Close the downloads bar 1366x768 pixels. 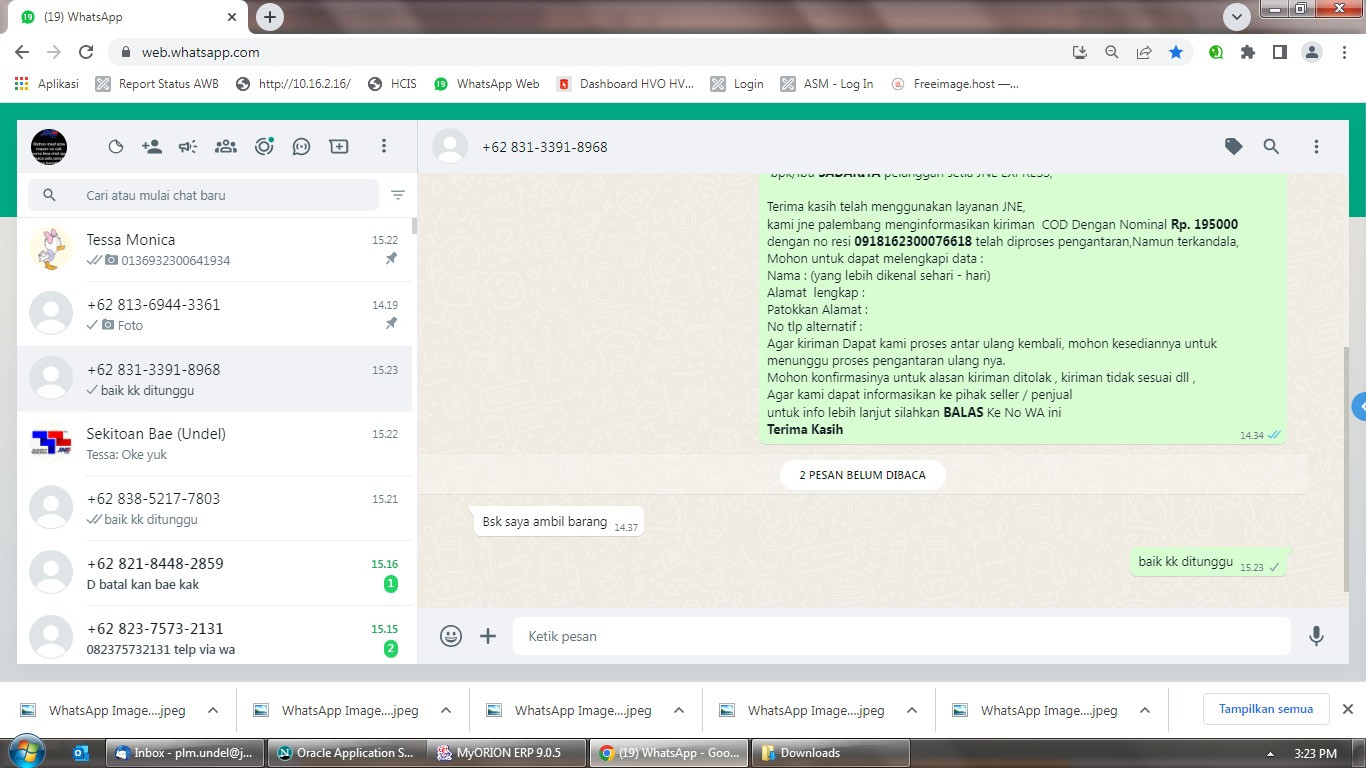(x=1347, y=709)
